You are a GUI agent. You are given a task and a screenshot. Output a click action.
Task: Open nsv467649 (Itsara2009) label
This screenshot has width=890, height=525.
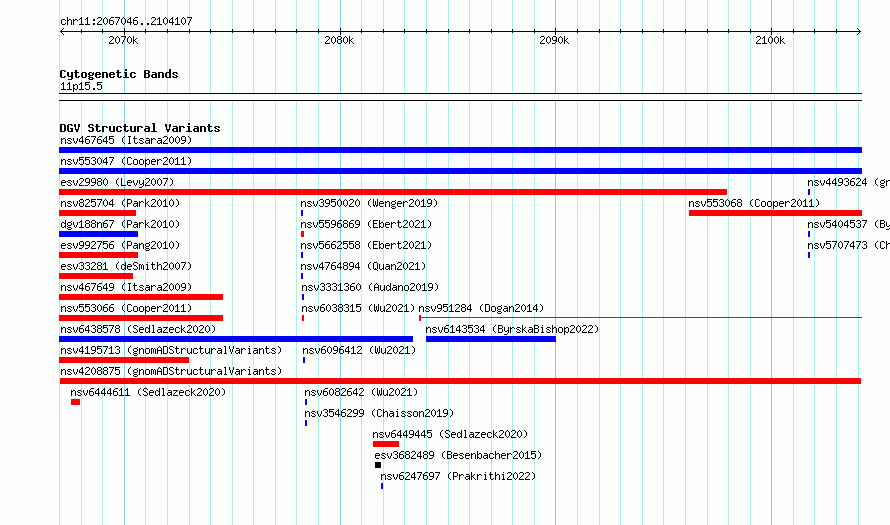click(x=126, y=287)
